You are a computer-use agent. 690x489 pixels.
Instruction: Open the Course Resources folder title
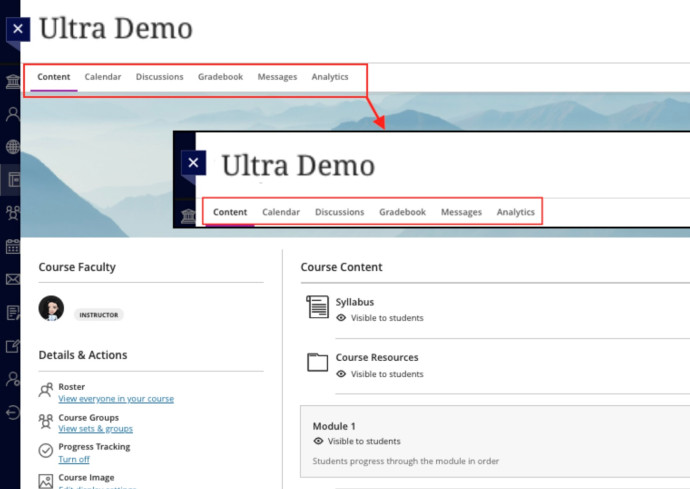[377, 357]
